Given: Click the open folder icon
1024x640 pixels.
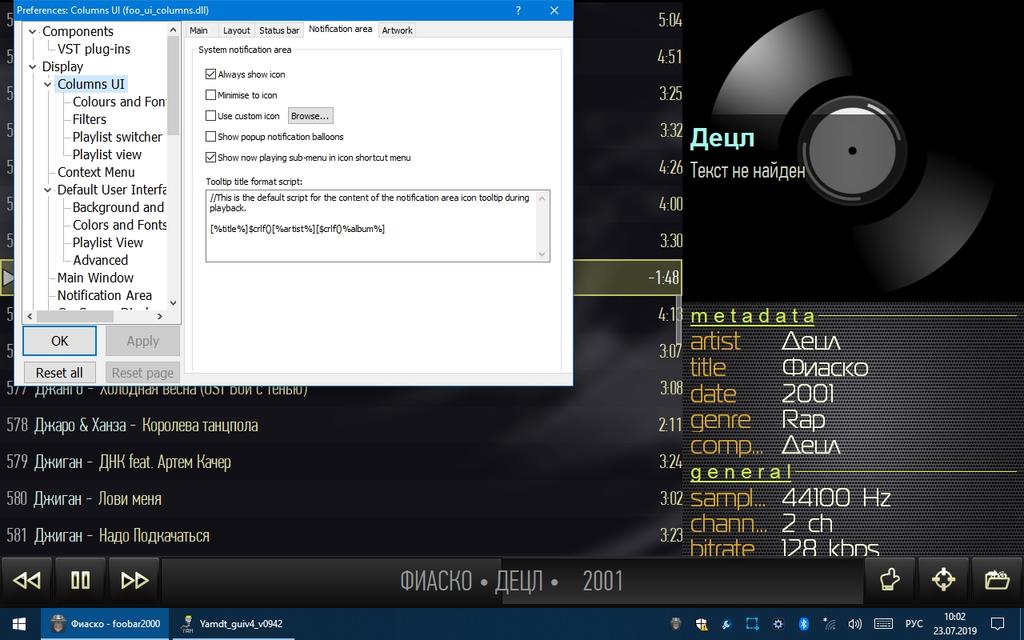Looking at the screenshot, I should (996, 580).
